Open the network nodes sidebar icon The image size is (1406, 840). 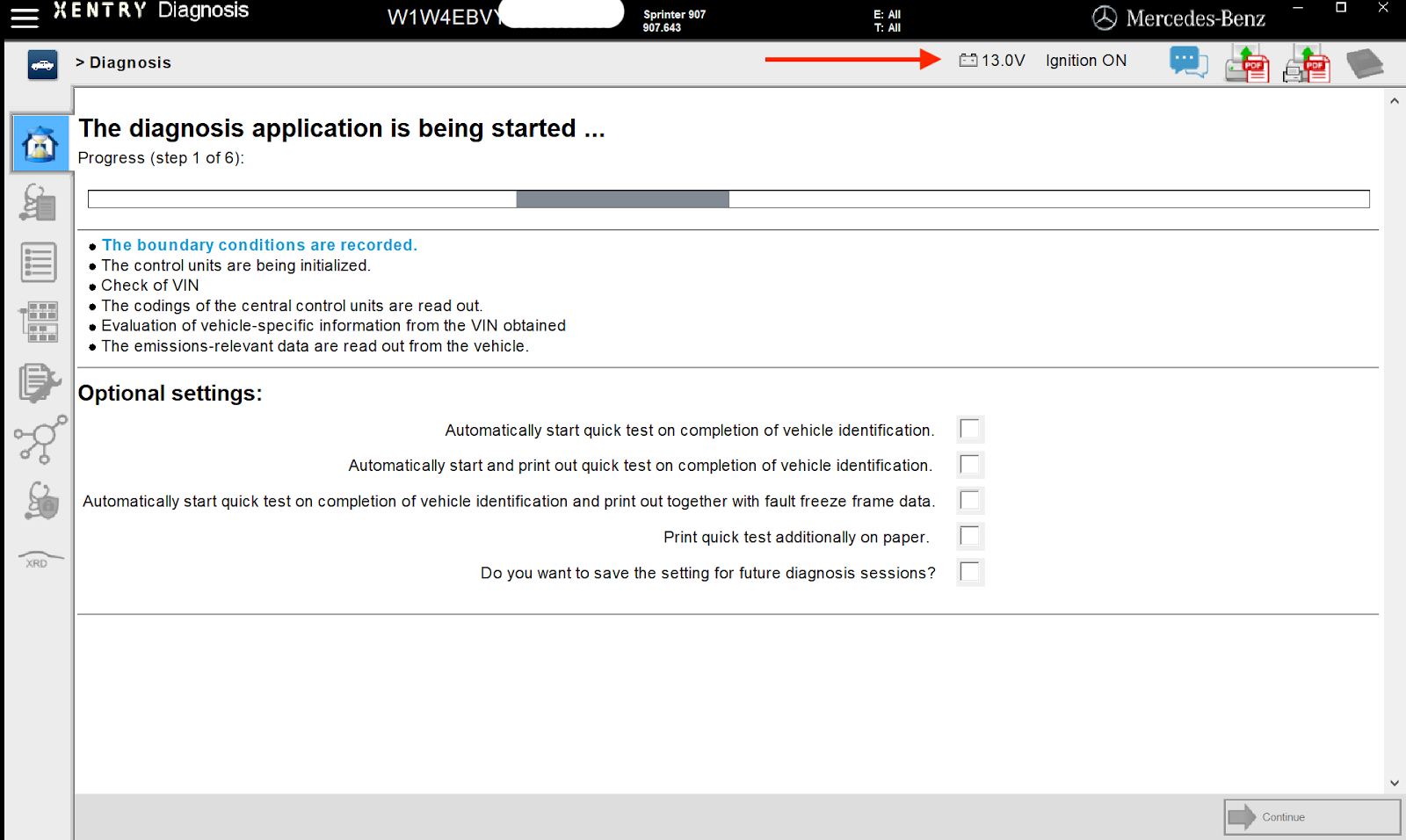[40, 439]
